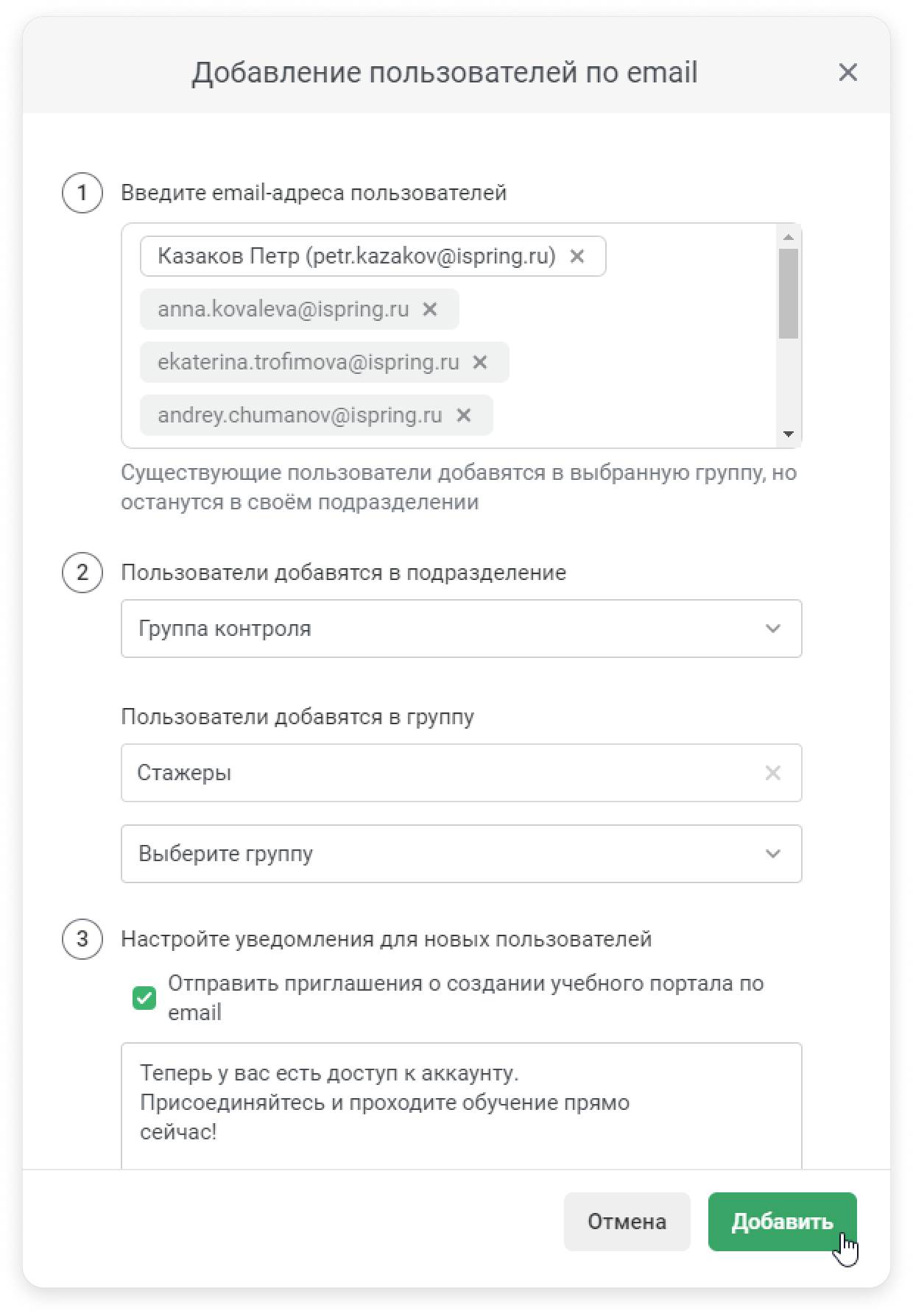The width and height of the screenshot is (913, 1316).
Task: Remove anna.kovaleva@ispring.ru from the list
Action: coord(430,309)
